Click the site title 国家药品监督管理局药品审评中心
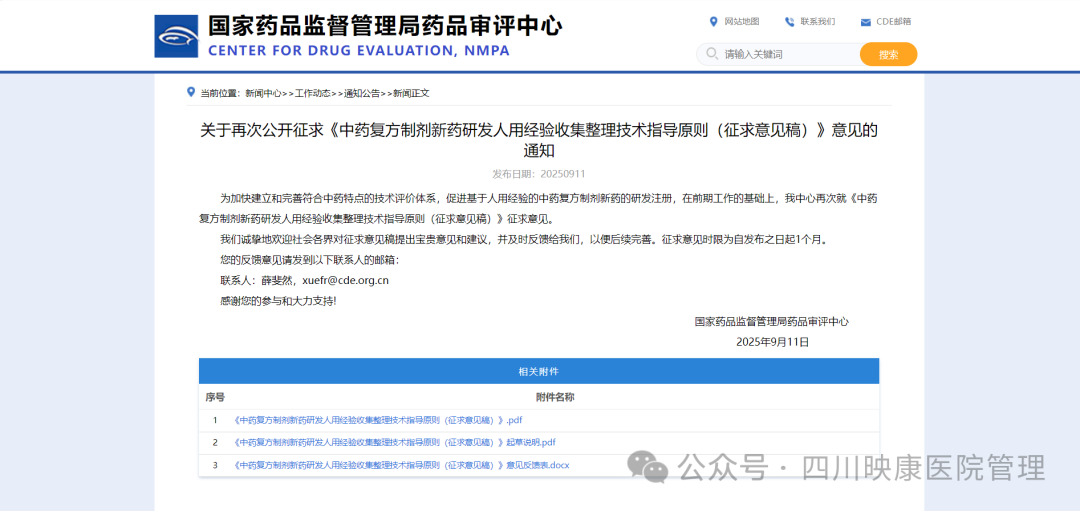Viewport: 1080px width, 511px height. tap(385, 26)
